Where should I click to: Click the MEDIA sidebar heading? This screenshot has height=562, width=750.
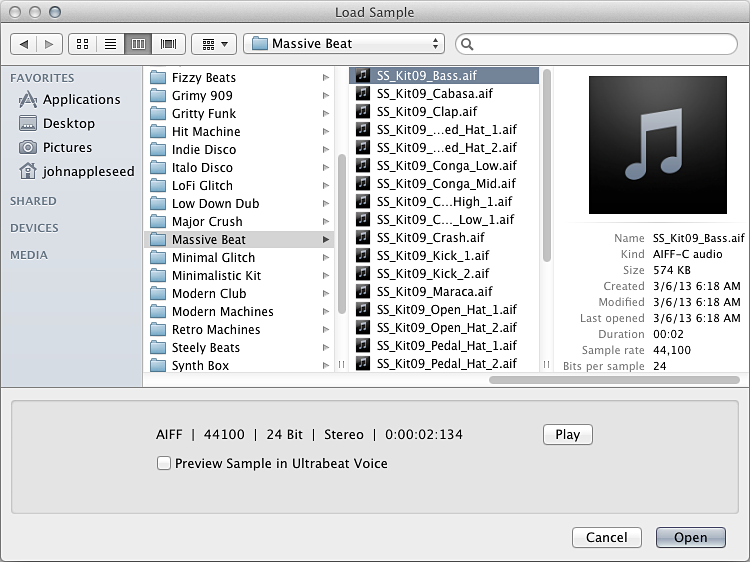pos(29,255)
